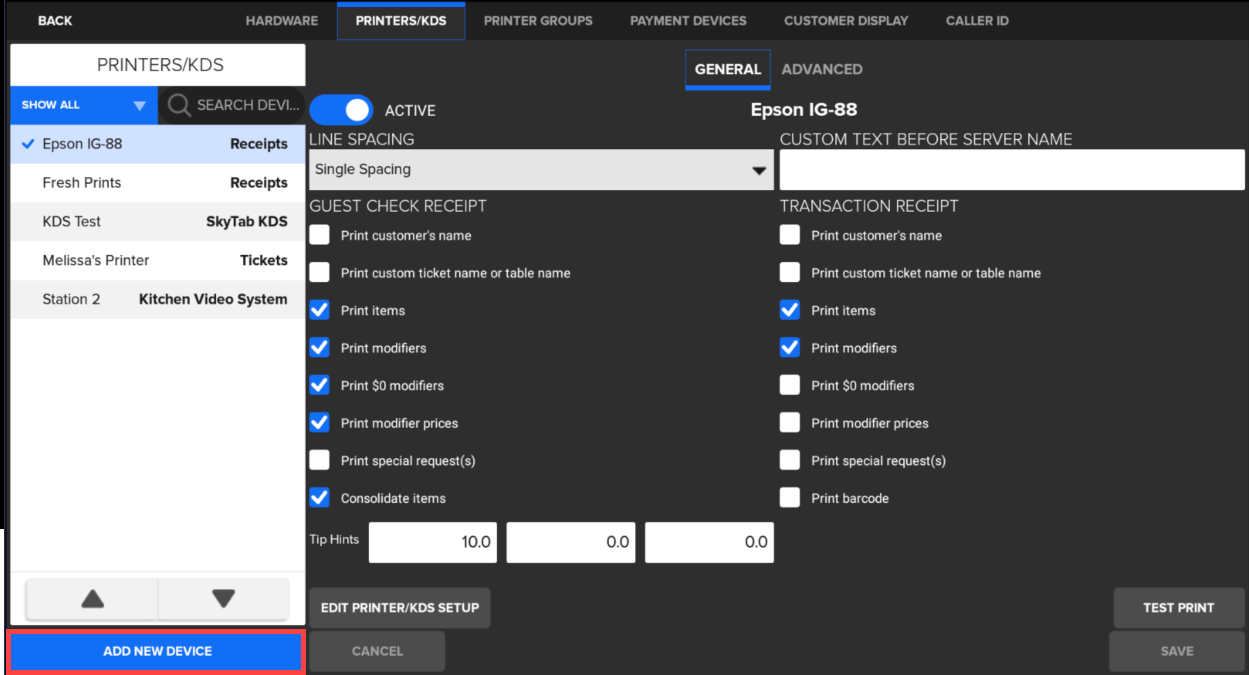Switch to the Advanced tab
Image resolution: width=1249 pixels, height=675 pixels.
pos(821,69)
